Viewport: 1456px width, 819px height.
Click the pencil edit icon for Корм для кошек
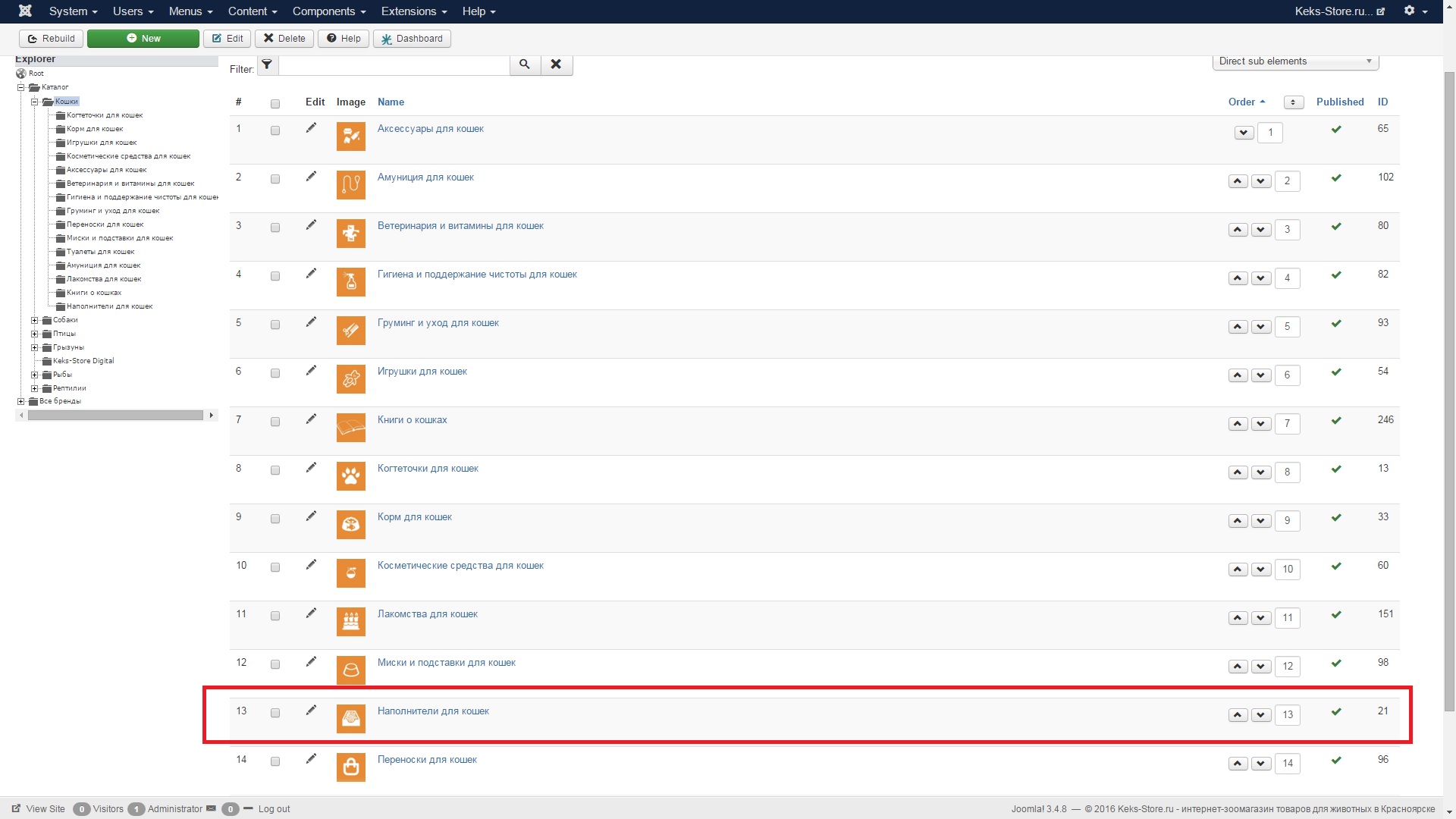pyautogui.click(x=311, y=516)
